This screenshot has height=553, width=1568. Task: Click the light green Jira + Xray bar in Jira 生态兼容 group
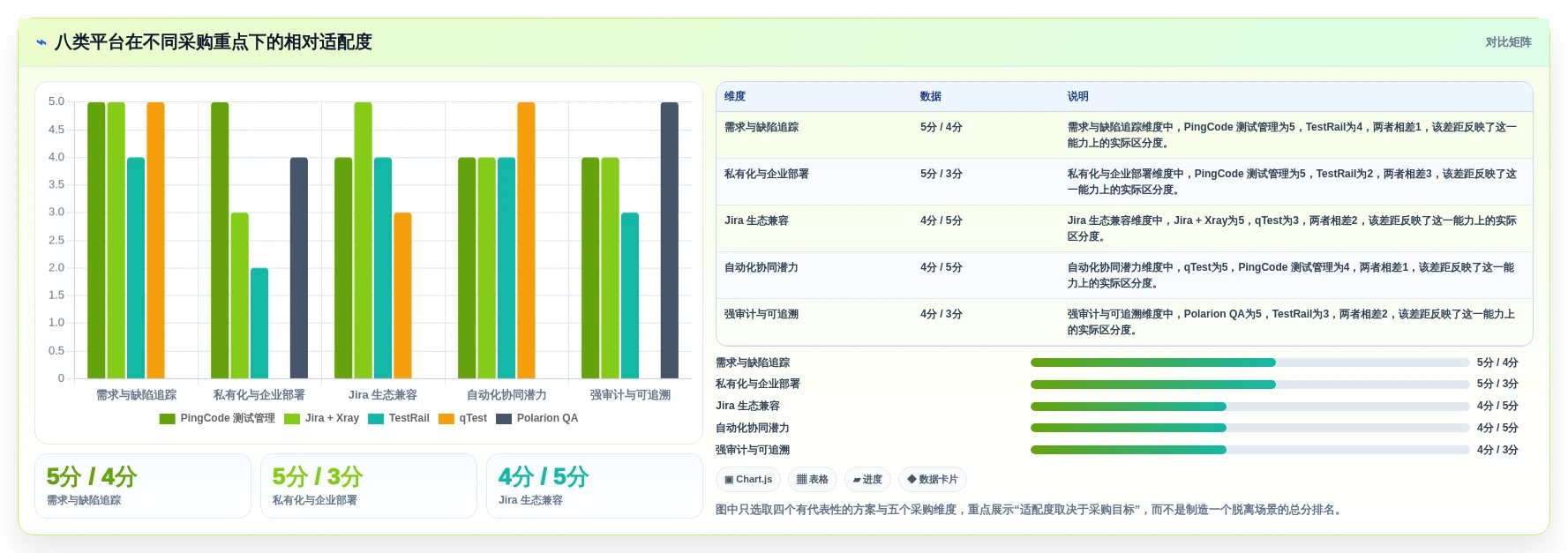364,241
